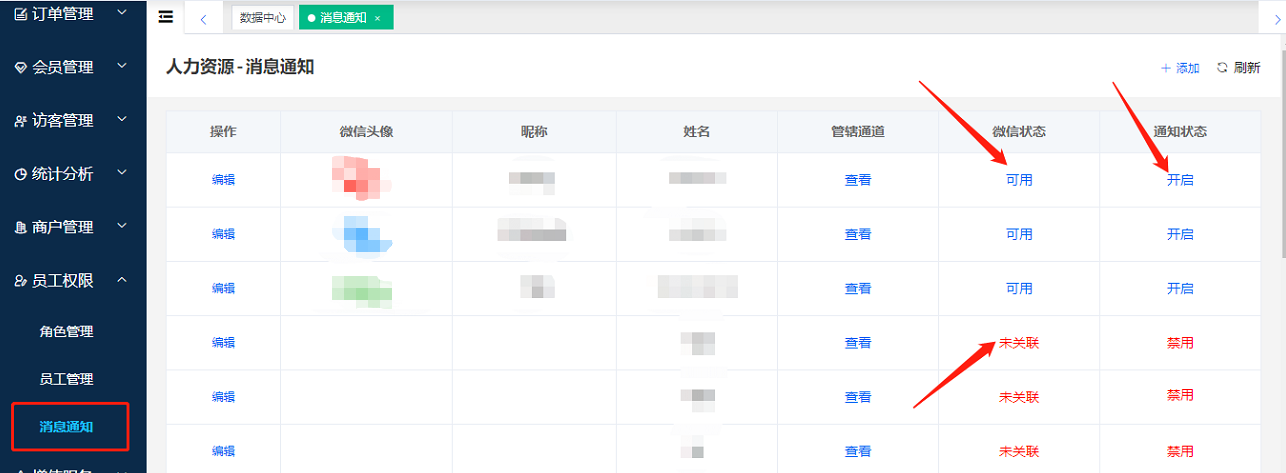This screenshot has height=473, width=1286.
Task: Click the right tab scroll arrow
Action: click(1275, 18)
